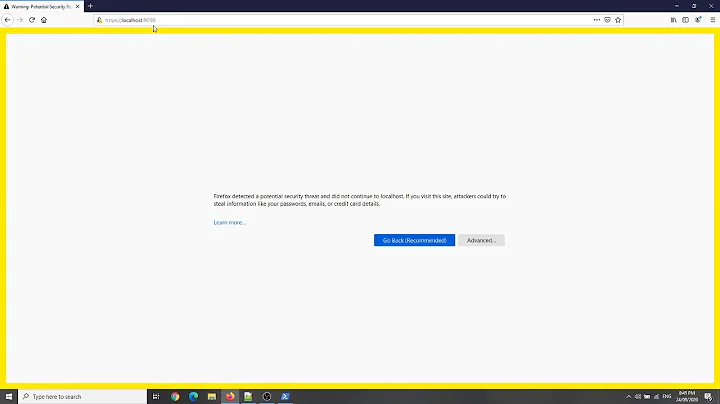Open PowerShell from the taskbar

[285, 396]
